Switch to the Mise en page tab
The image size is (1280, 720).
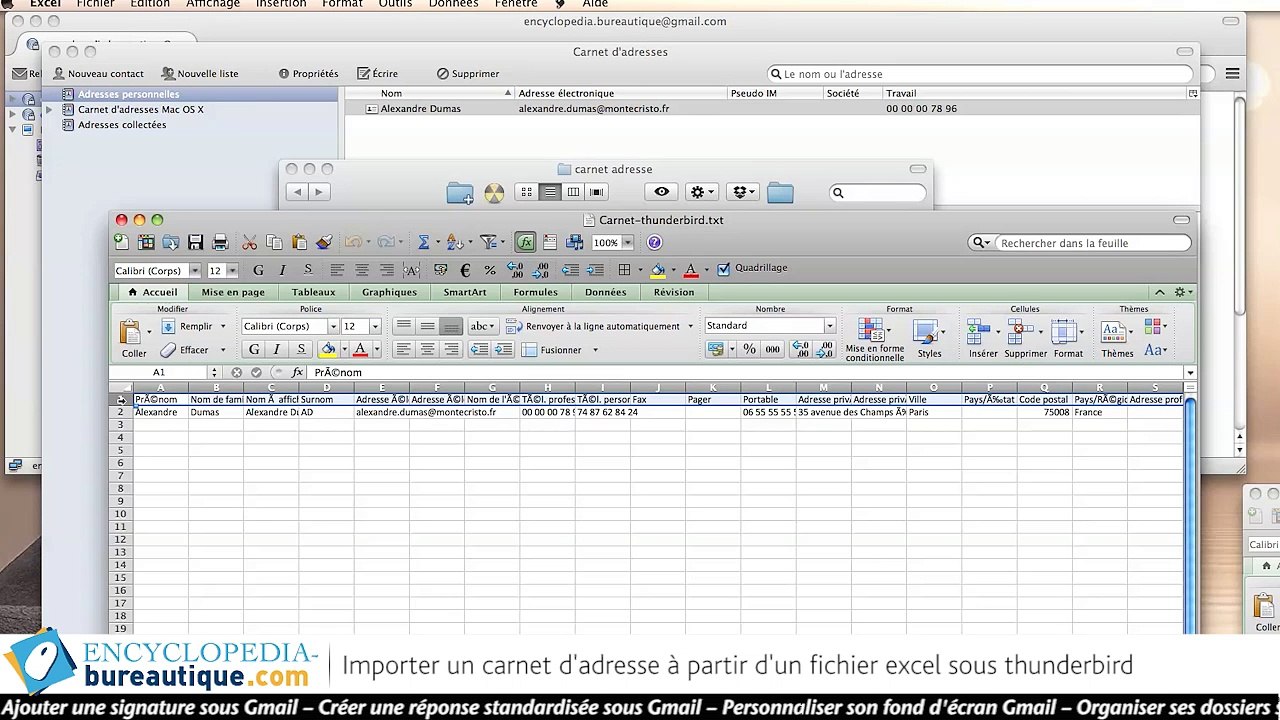coord(233,292)
